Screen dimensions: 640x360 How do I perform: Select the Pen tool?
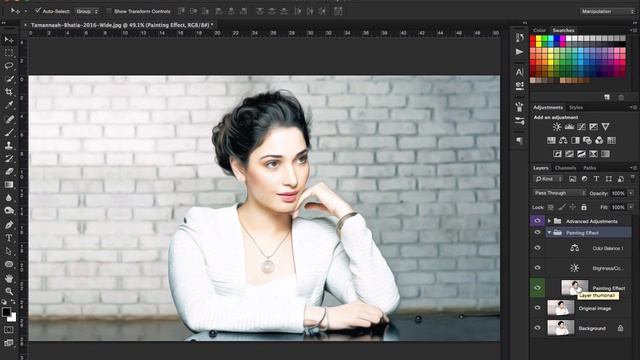[x=9, y=224]
